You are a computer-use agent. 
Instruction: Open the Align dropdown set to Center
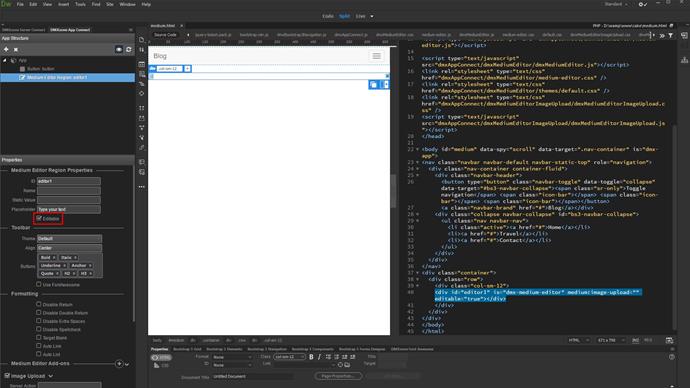coord(70,248)
